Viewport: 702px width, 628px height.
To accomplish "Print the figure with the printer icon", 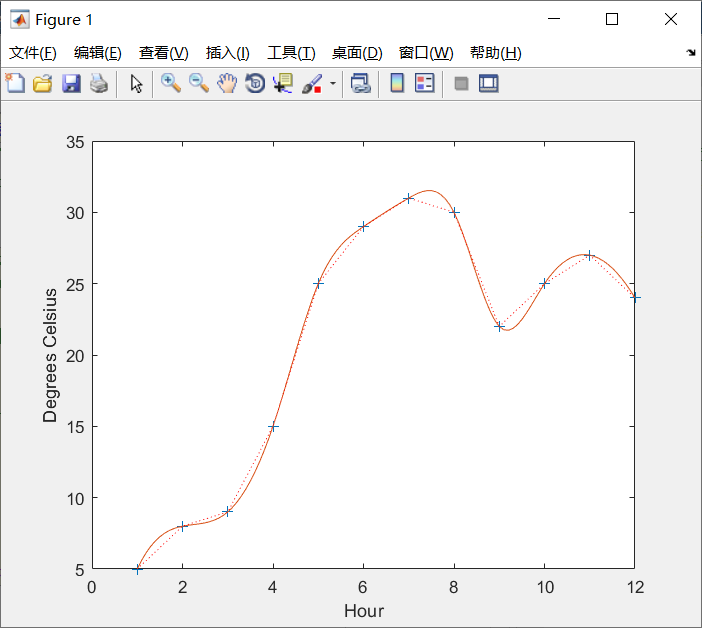I will [x=99, y=83].
